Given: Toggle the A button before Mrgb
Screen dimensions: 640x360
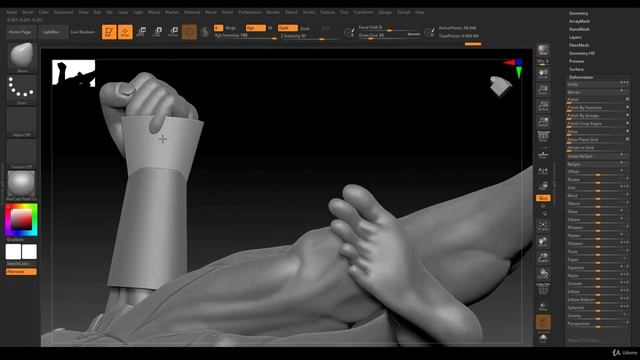Looking at the screenshot, I should [x=218, y=28].
